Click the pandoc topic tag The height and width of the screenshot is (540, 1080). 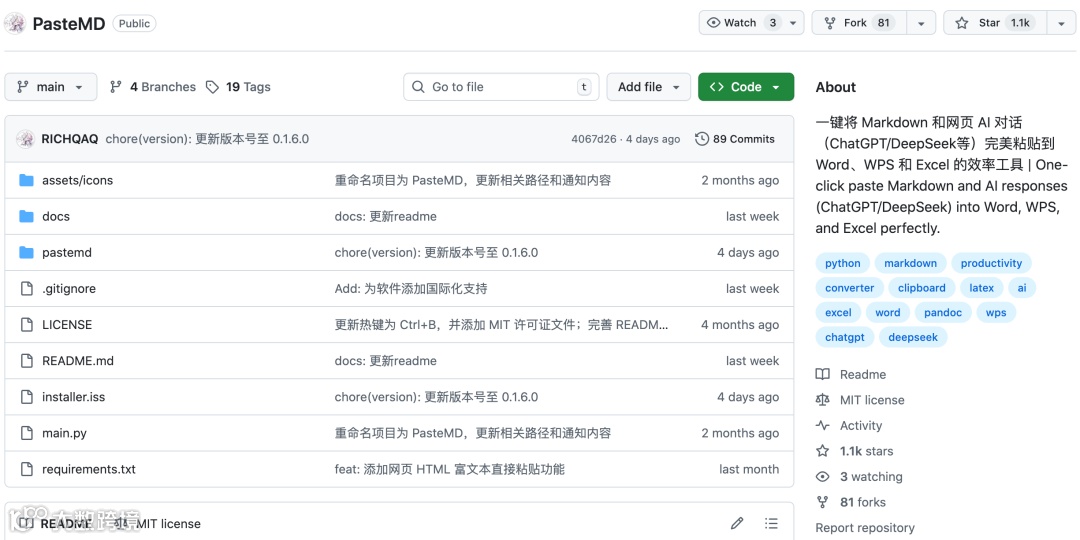click(943, 313)
